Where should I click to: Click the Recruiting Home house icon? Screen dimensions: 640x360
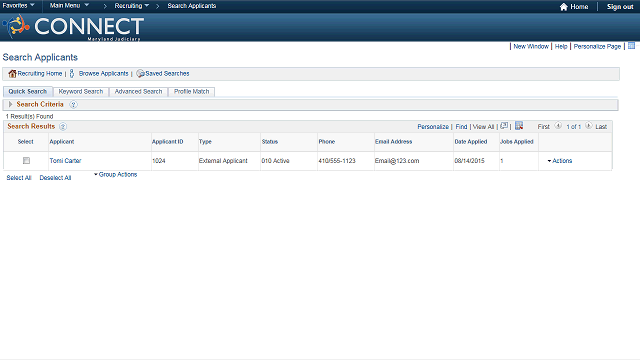12,73
